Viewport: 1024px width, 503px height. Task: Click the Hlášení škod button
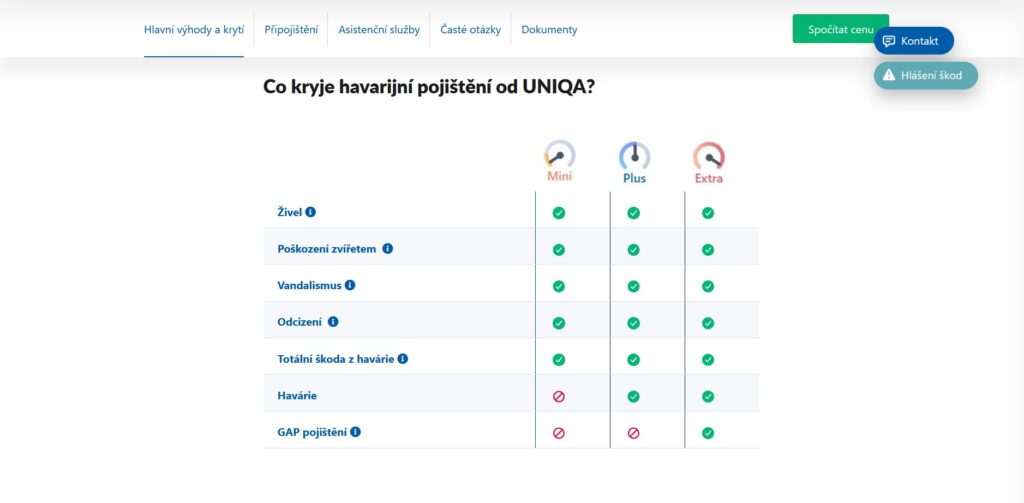[926, 75]
